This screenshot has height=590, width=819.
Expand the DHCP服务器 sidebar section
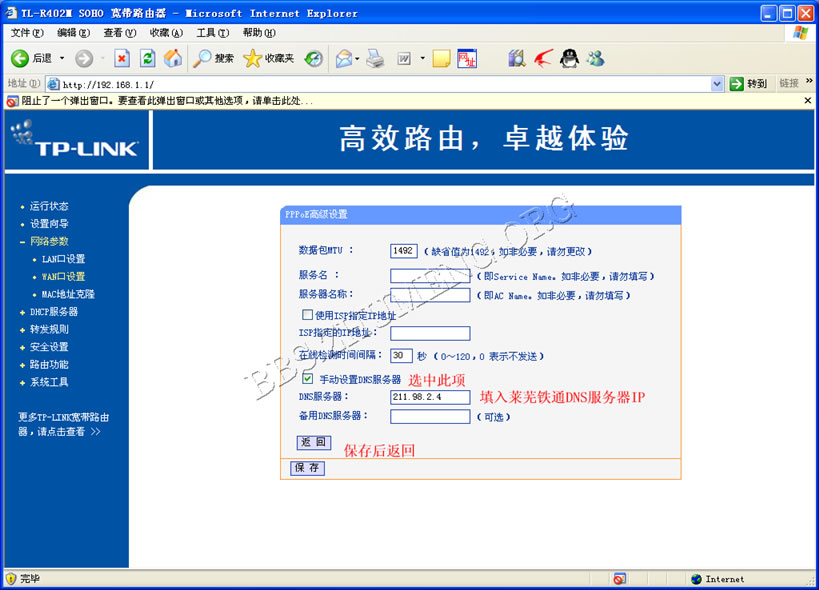tap(22, 312)
